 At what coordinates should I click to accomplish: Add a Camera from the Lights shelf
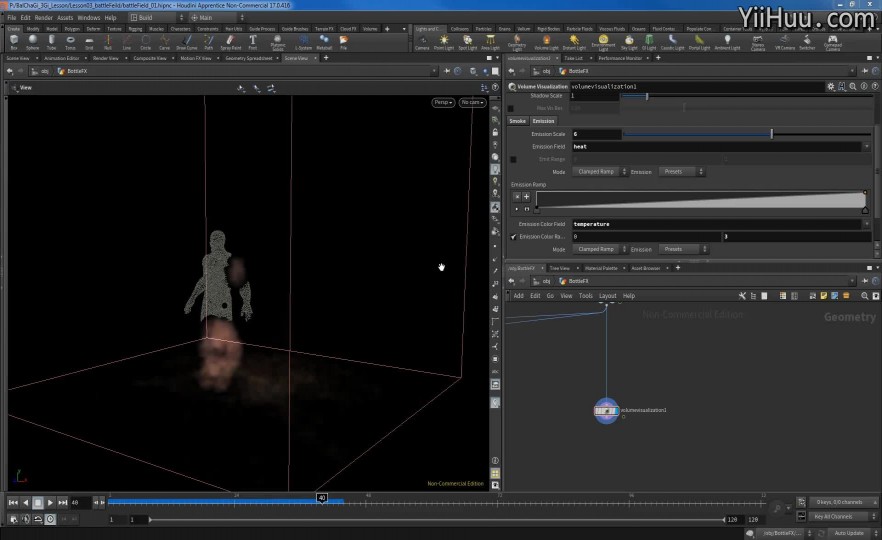click(422, 42)
